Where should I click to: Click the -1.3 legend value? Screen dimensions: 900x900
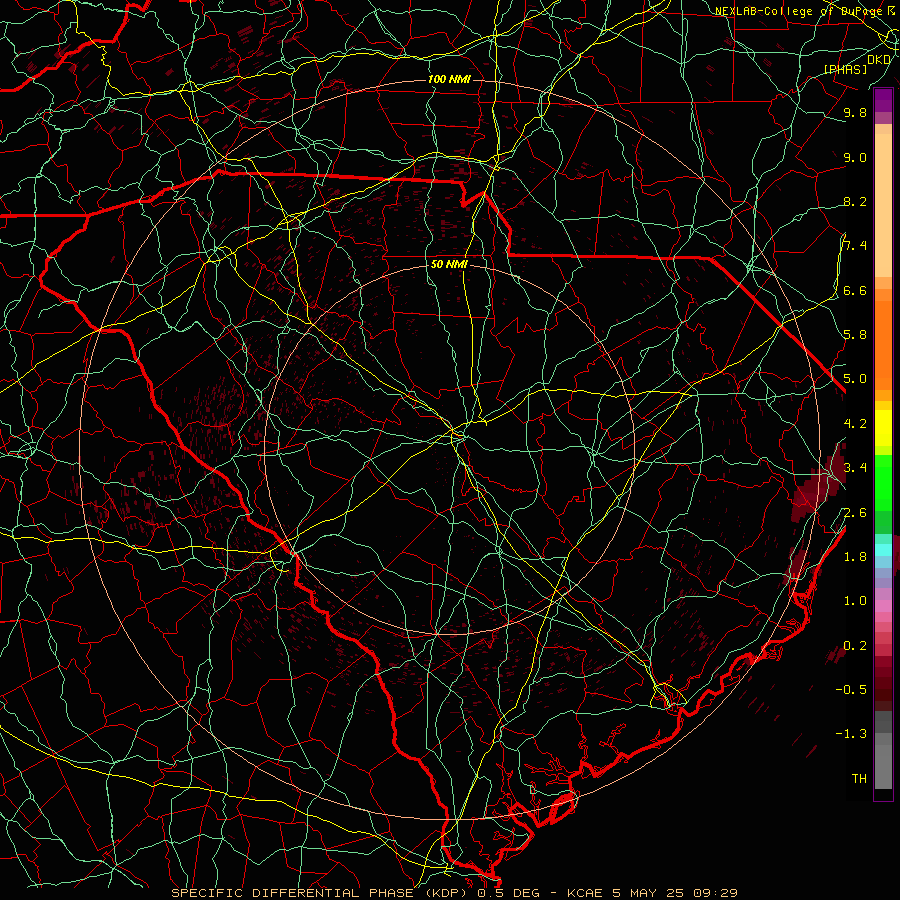click(x=851, y=734)
